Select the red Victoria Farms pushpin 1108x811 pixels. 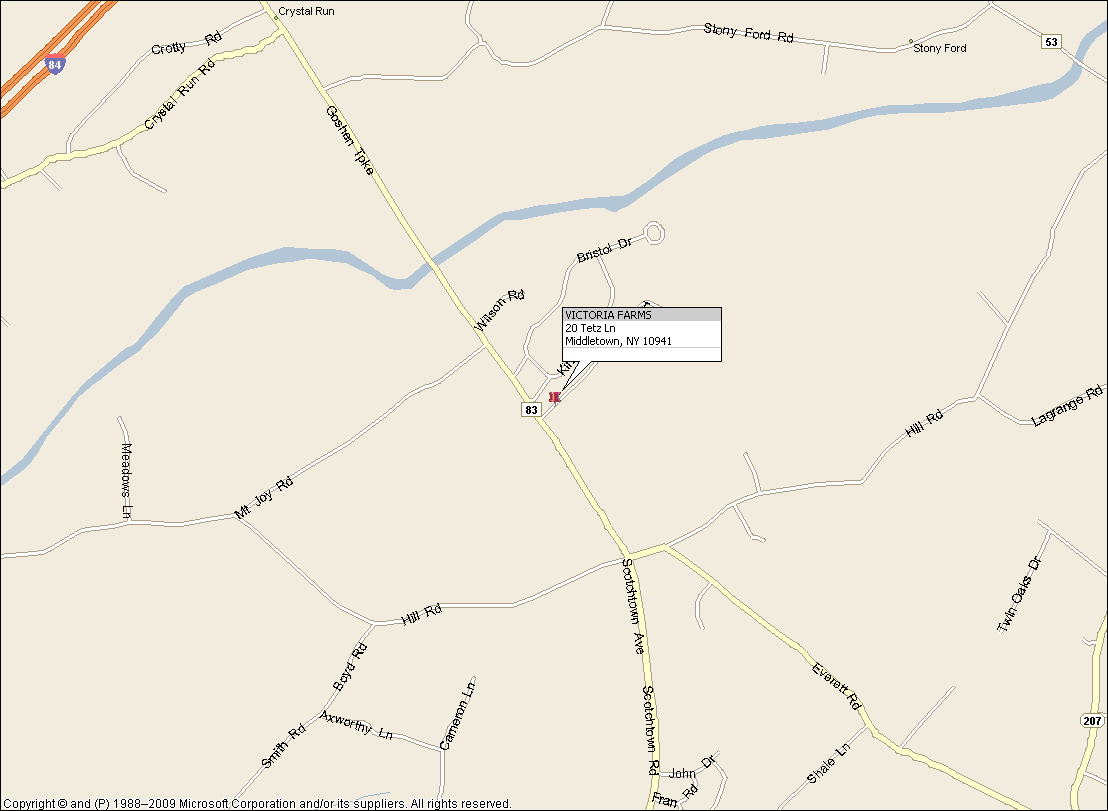[554, 398]
